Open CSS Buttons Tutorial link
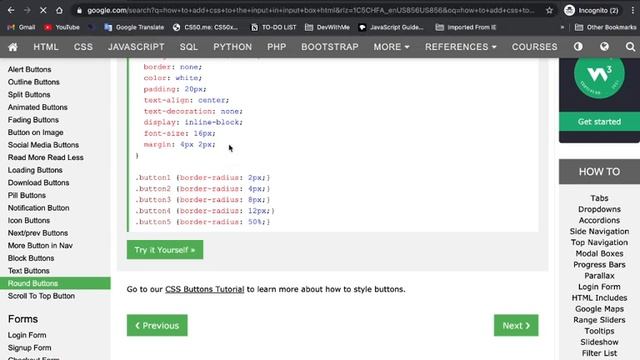The image size is (640, 360). click(x=204, y=289)
